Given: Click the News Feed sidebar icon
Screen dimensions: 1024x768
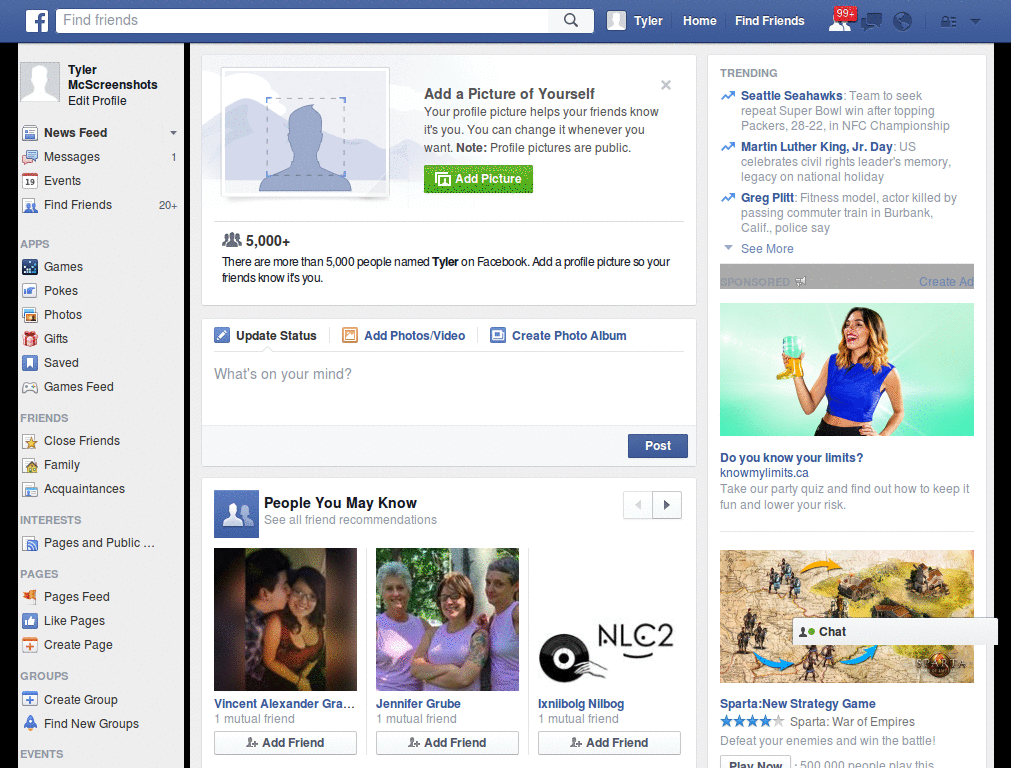Looking at the screenshot, I should 30,133.
